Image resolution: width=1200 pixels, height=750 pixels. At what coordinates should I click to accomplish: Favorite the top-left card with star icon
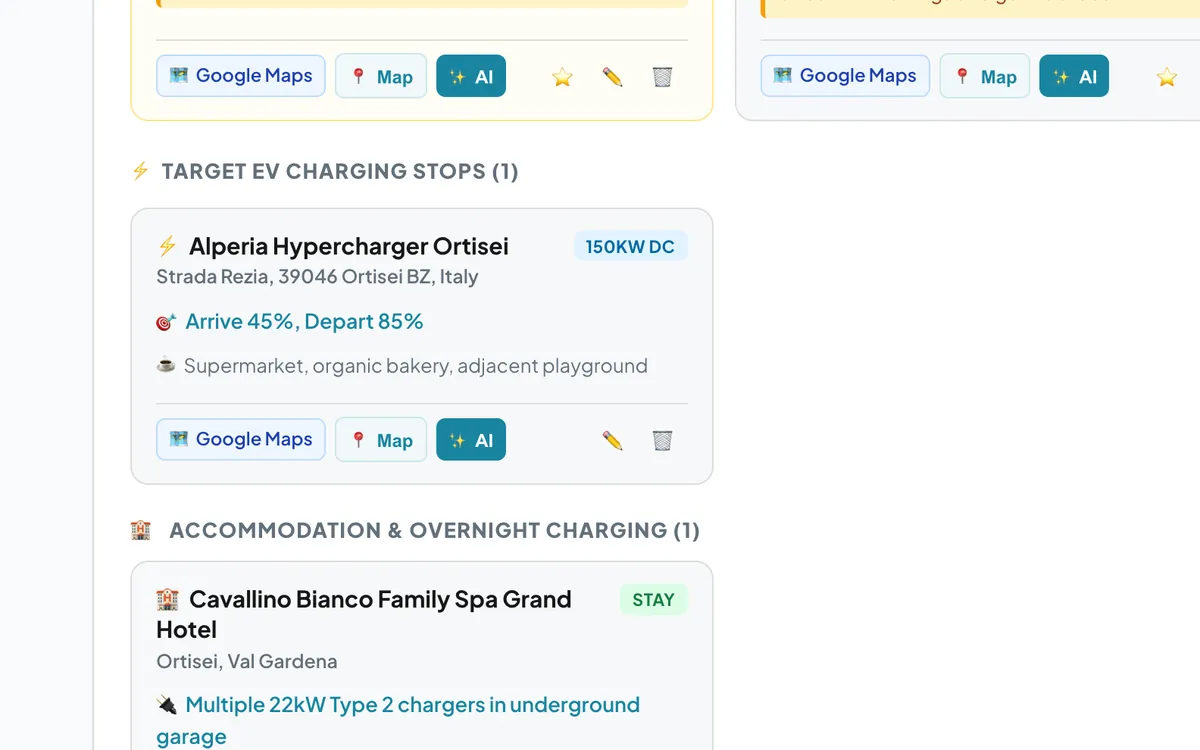562,77
